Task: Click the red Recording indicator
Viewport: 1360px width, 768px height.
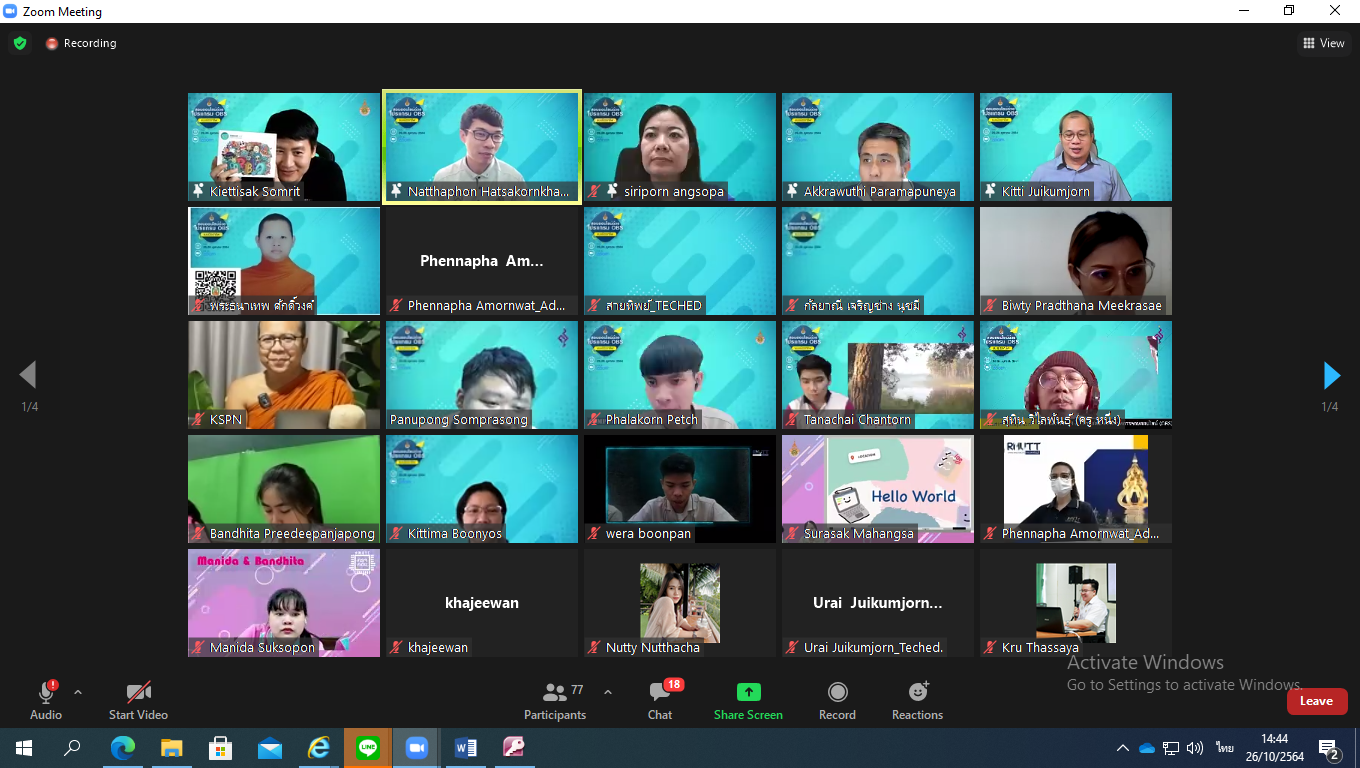Action: tap(81, 43)
